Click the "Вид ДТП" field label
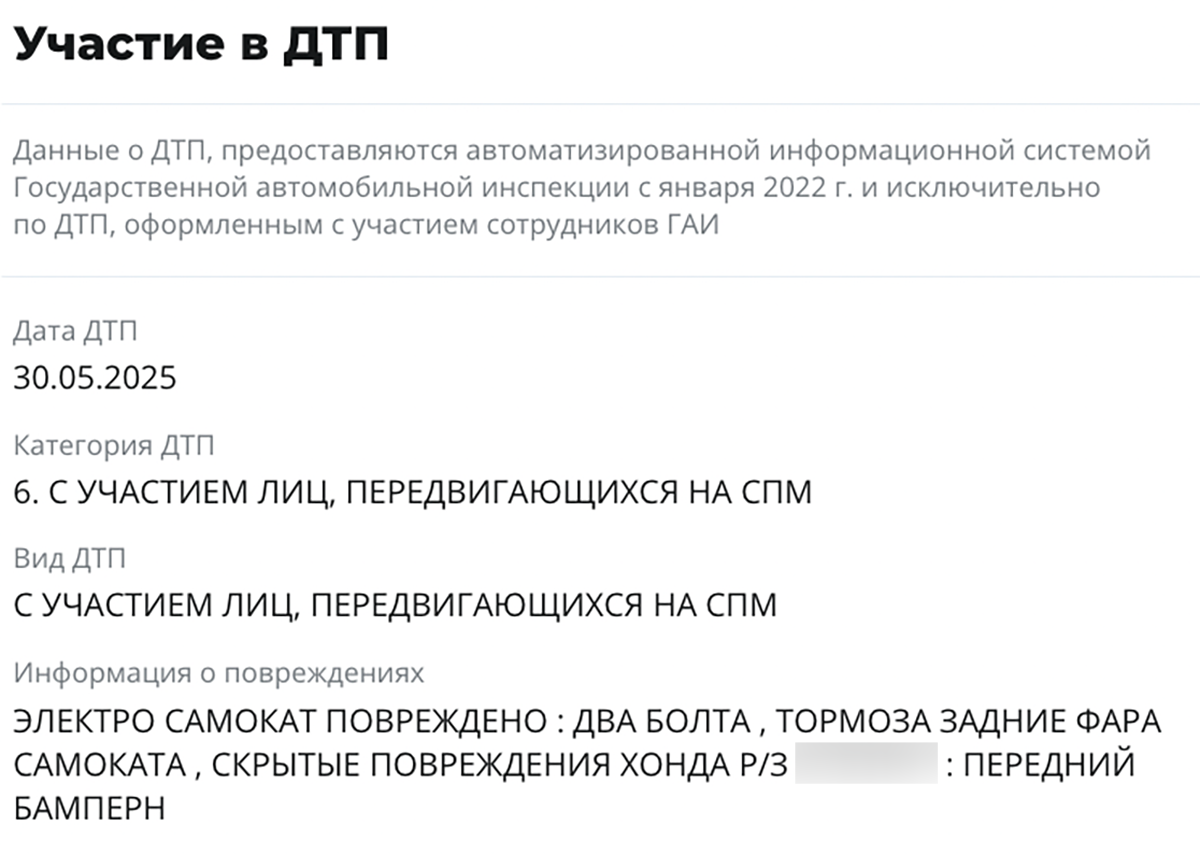The width and height of the screenshot is (1200, 855). [71, 558]
